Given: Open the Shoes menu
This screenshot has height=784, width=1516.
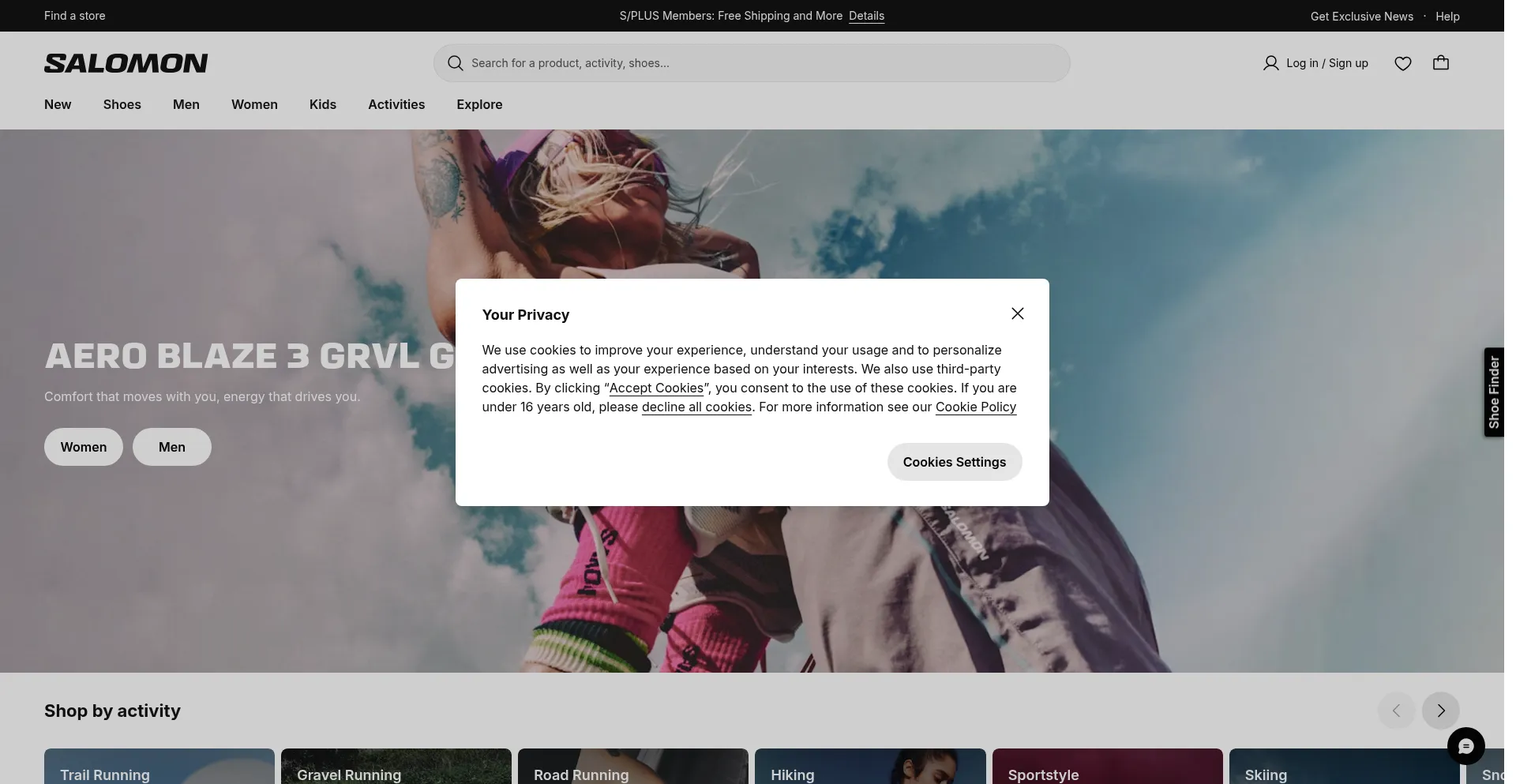Looking at the screenshot, I should 122,104.
